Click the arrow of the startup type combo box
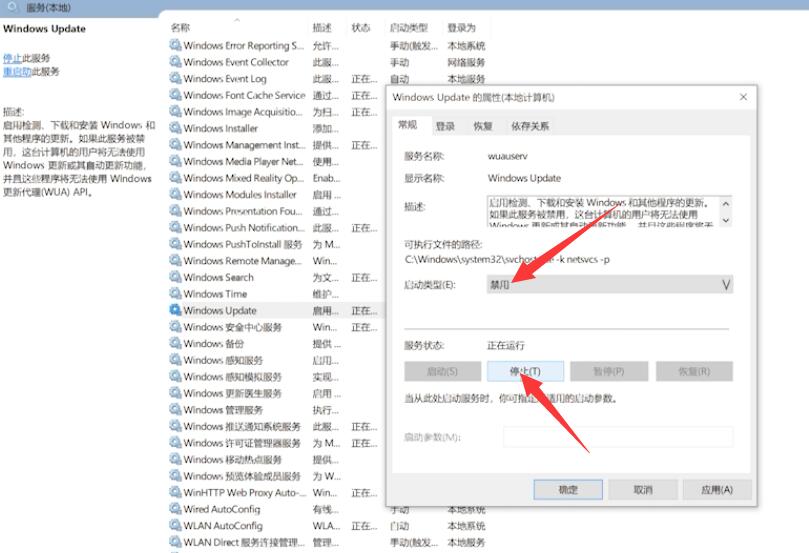 coord(725,284)
